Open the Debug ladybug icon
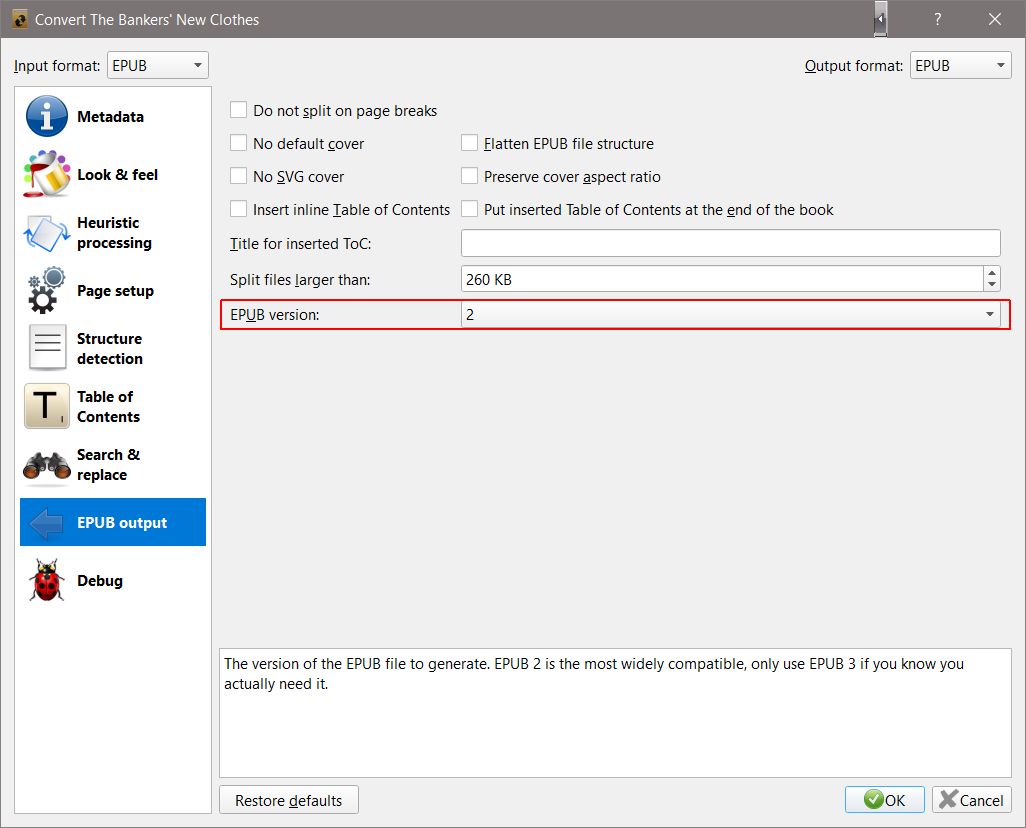Image resolution: width=1026 pixels, height=828 pixels. point(46,581)
